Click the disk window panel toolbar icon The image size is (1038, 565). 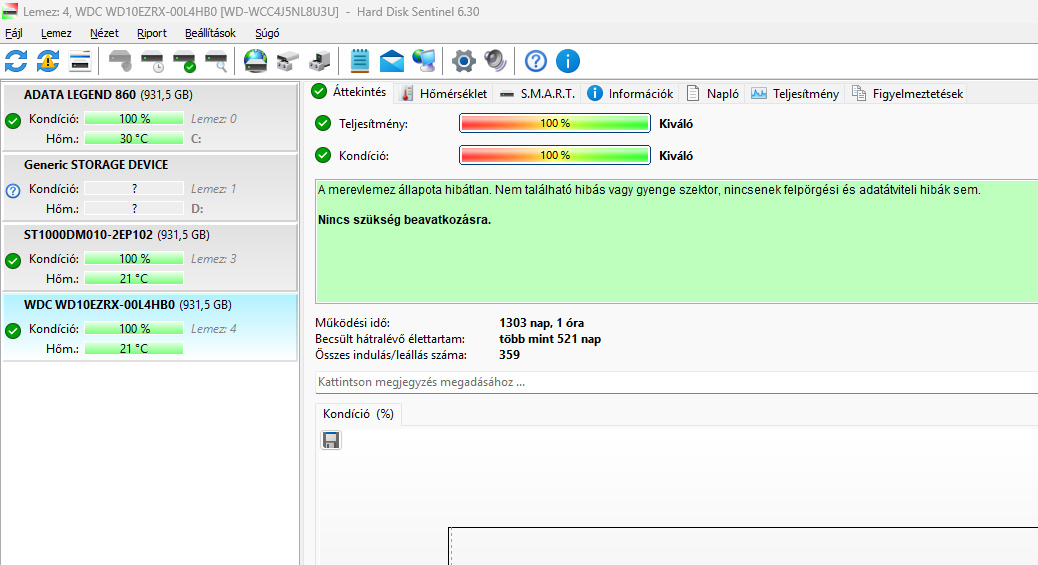click(x=79, y=61)
